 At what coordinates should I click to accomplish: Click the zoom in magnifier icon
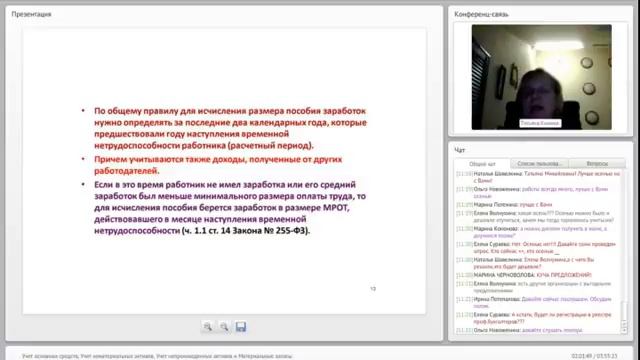(x=208, y=327)
